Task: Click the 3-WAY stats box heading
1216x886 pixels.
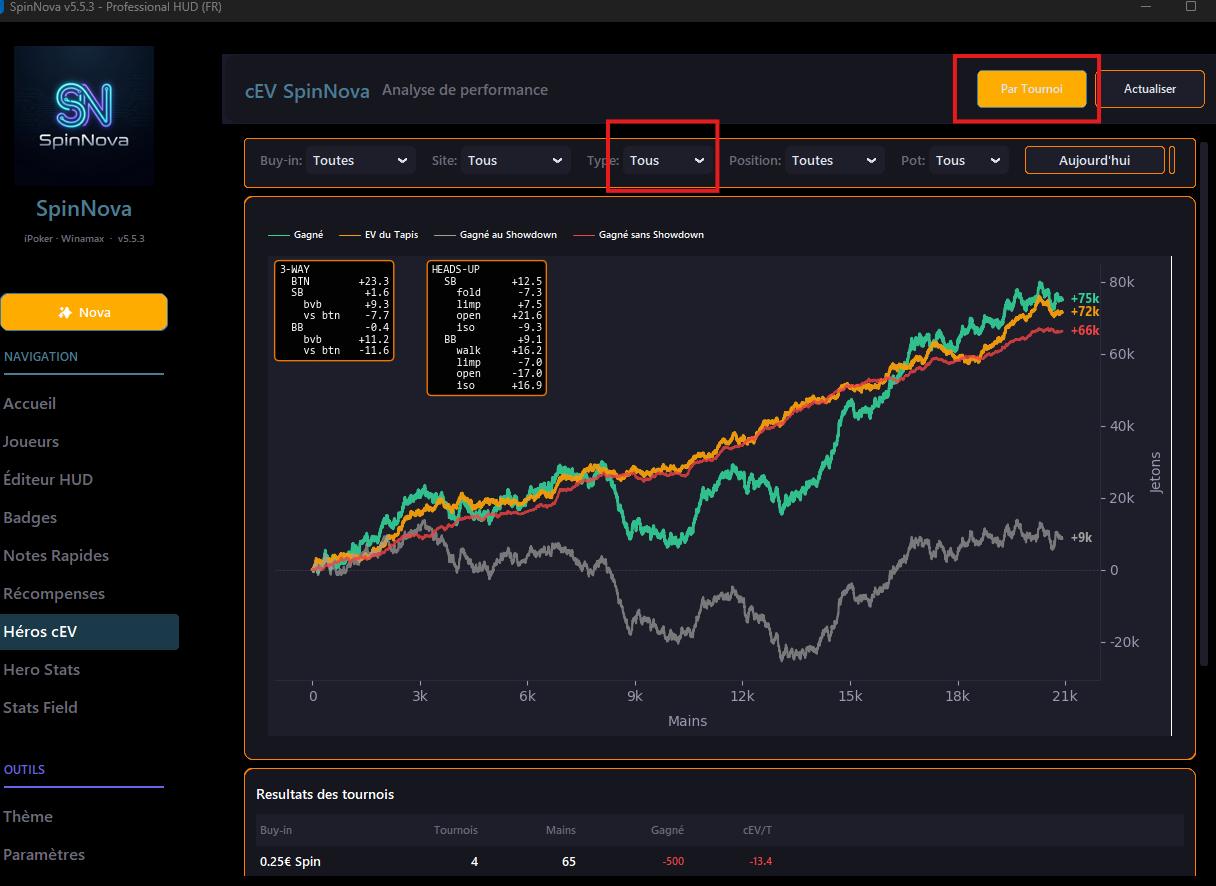Action: point(294,269)
